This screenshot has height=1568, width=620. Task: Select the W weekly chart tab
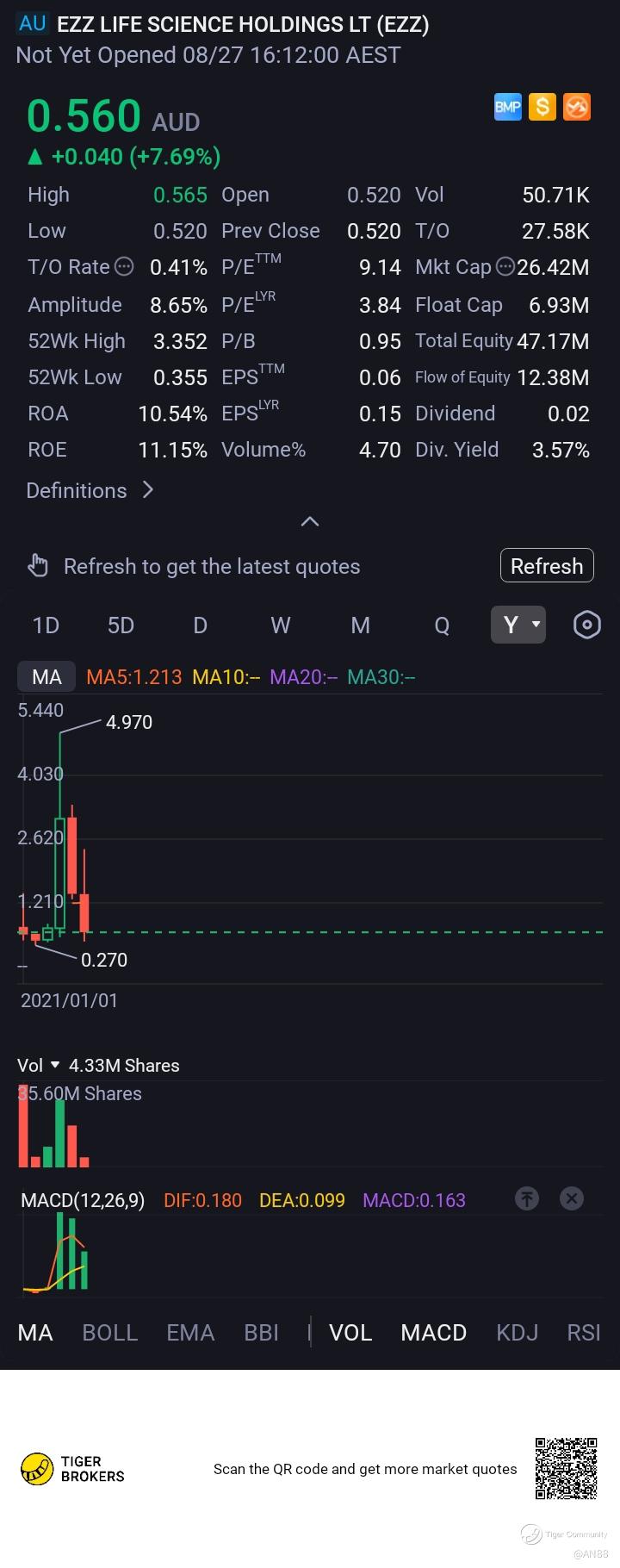click(281, 625)
